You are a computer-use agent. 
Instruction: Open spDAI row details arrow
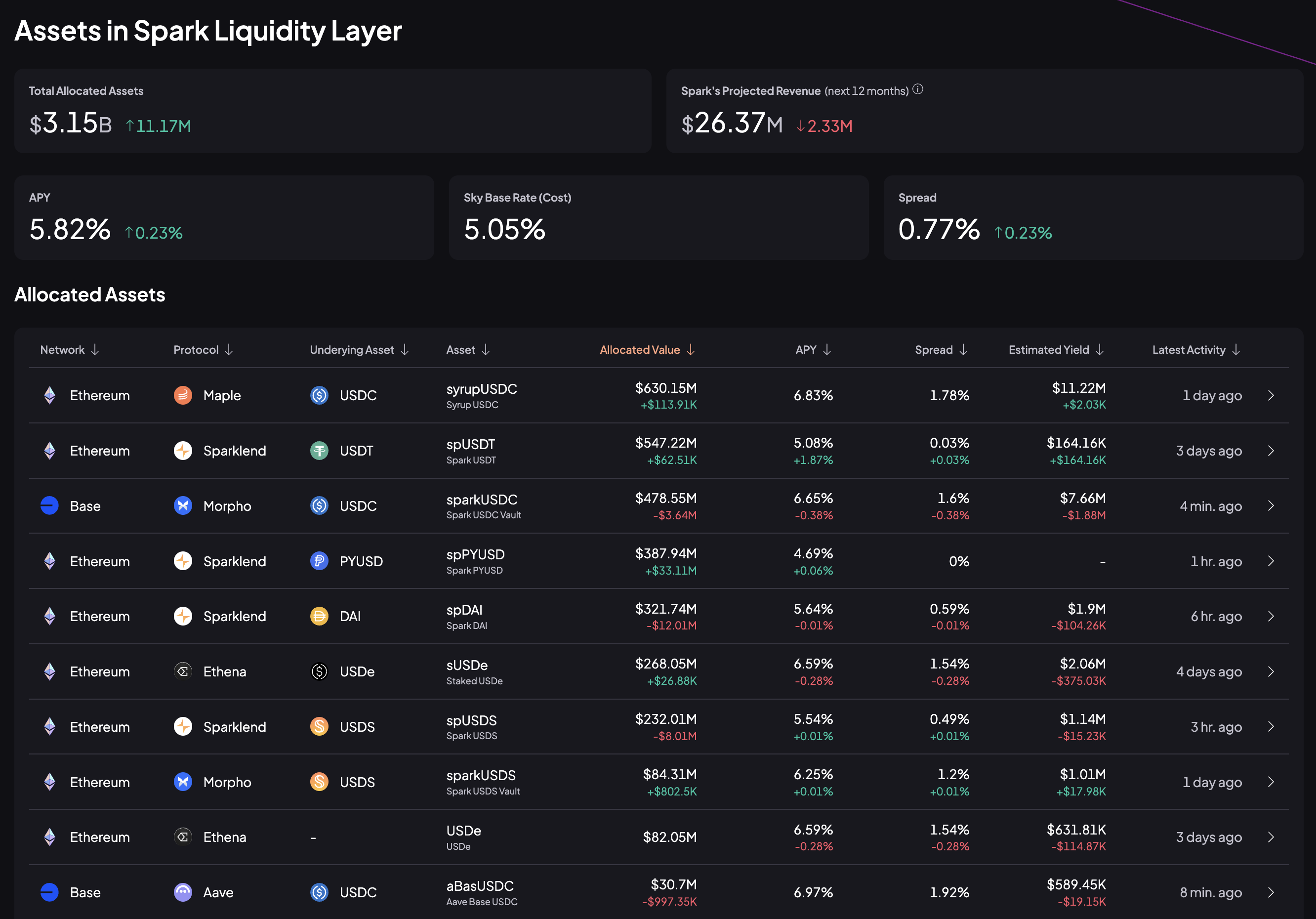pyautogui.click(x=1270, y=616)
